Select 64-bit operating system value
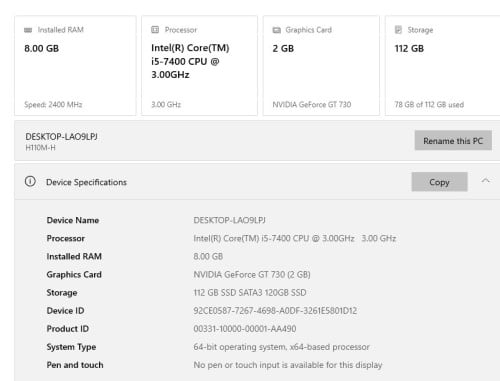 tap(281, 347)
